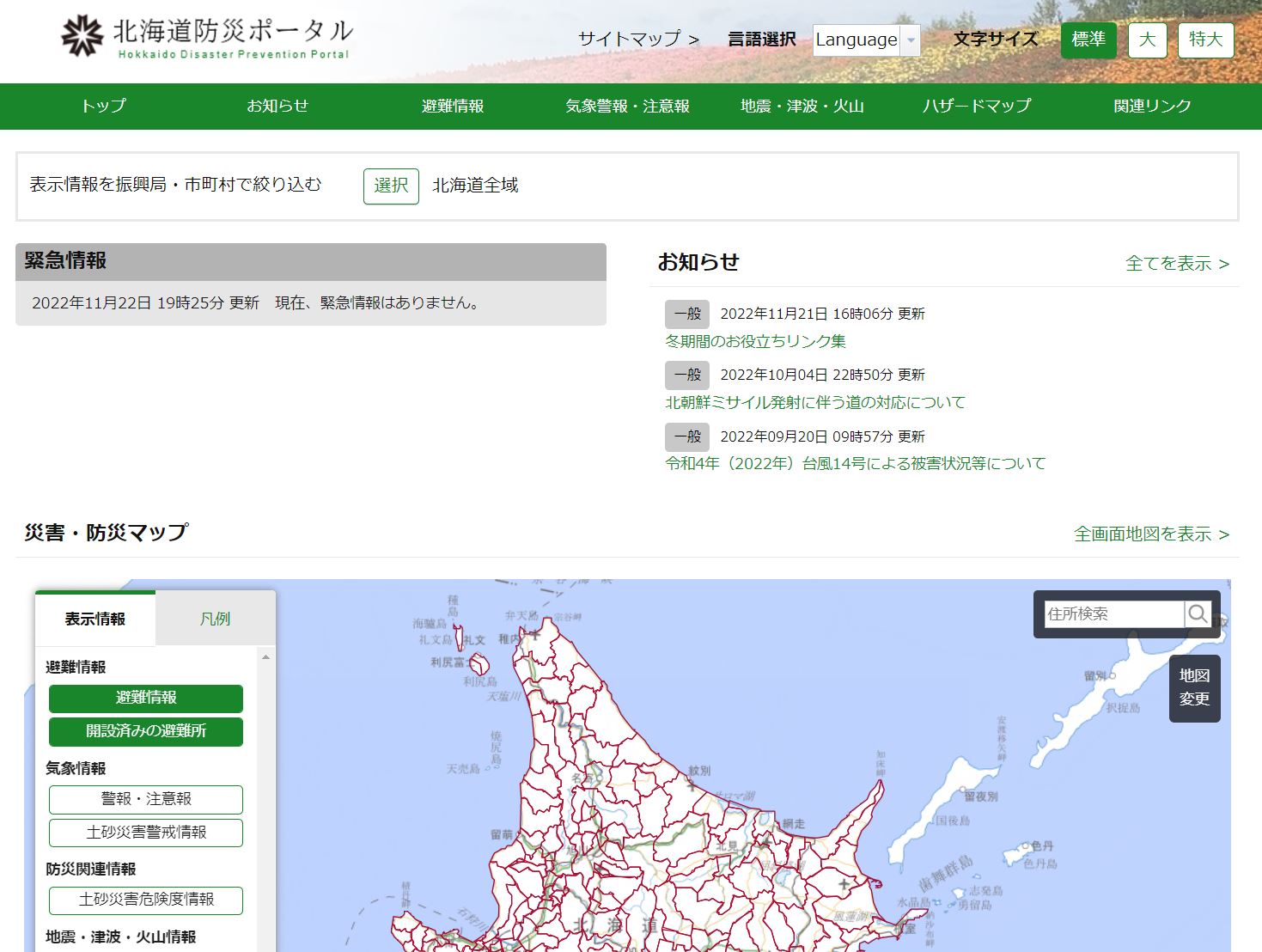Enable the 土砂災害警戒情報 layer
Image resolution: width=1262 pixels, height=952 pixels.
(146, 833)
